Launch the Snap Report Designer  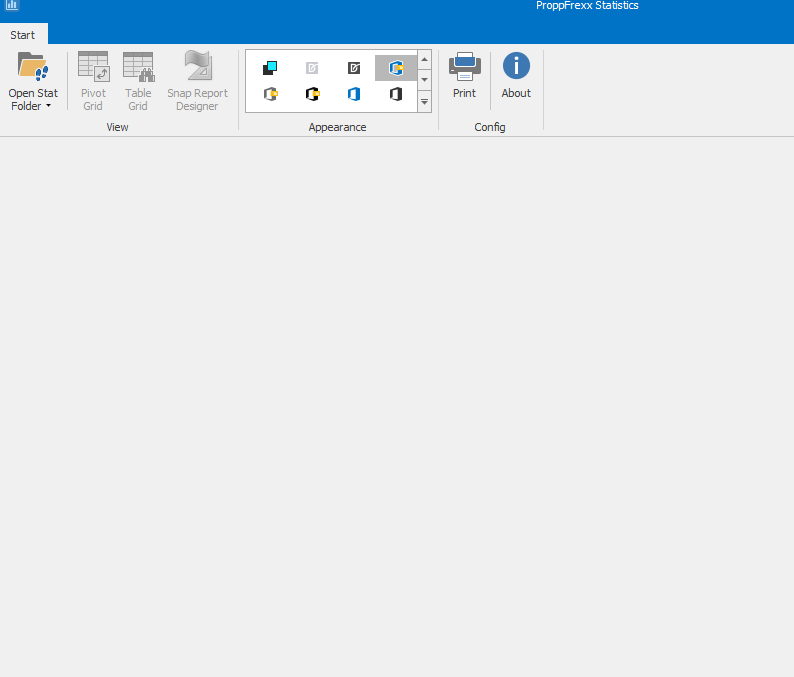[197, 81]
